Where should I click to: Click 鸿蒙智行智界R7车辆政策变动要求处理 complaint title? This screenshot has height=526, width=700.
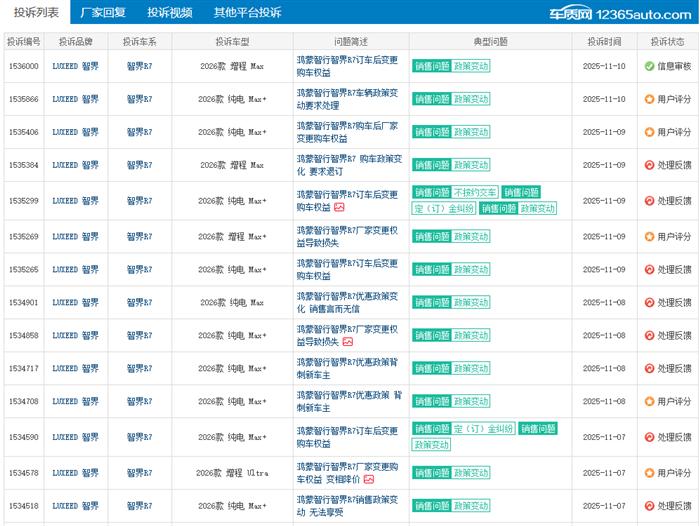(x=347, y=98)
